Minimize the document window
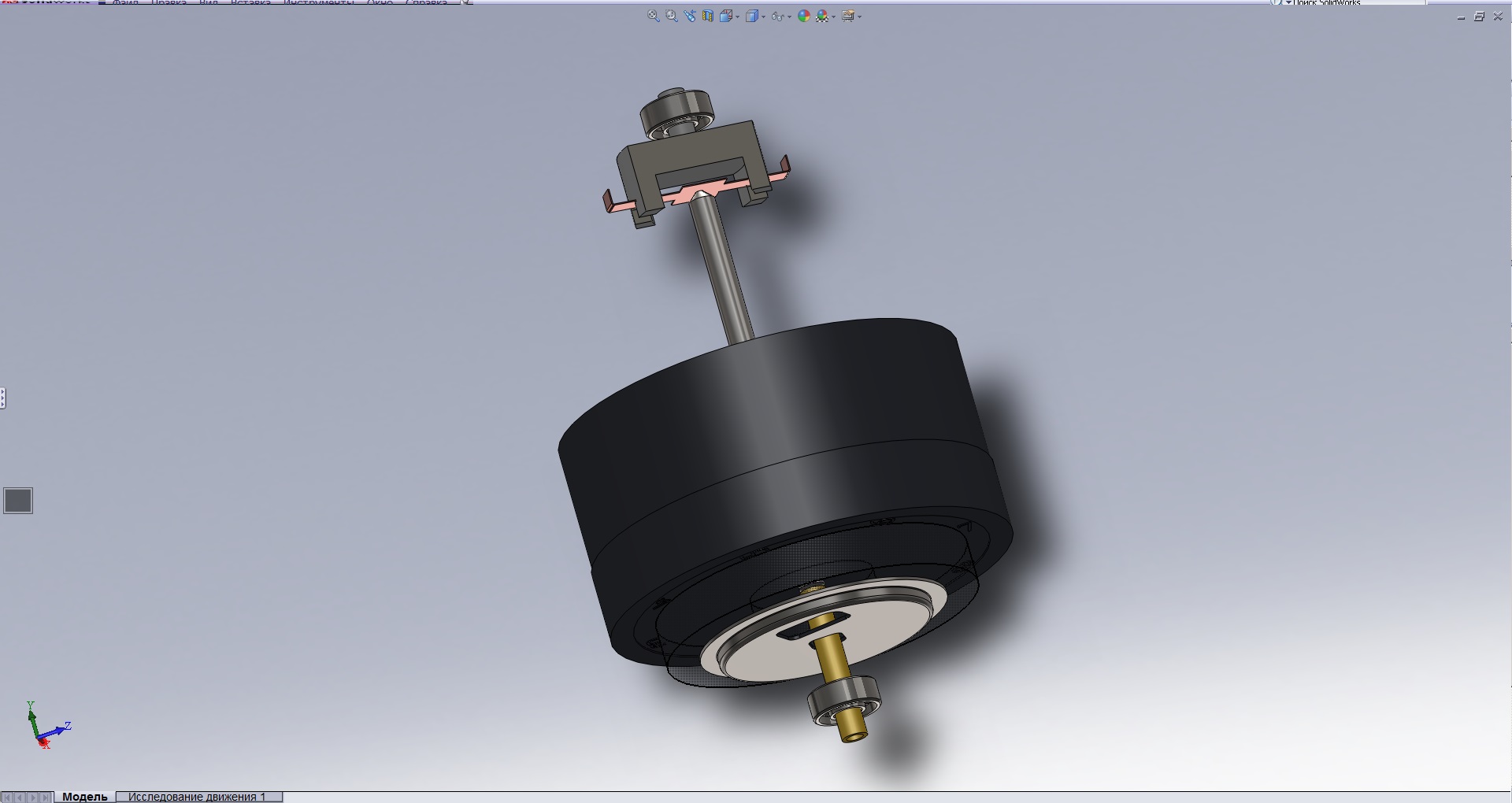The width and height of the screenshot is (1512, 803). [1461, 17]
